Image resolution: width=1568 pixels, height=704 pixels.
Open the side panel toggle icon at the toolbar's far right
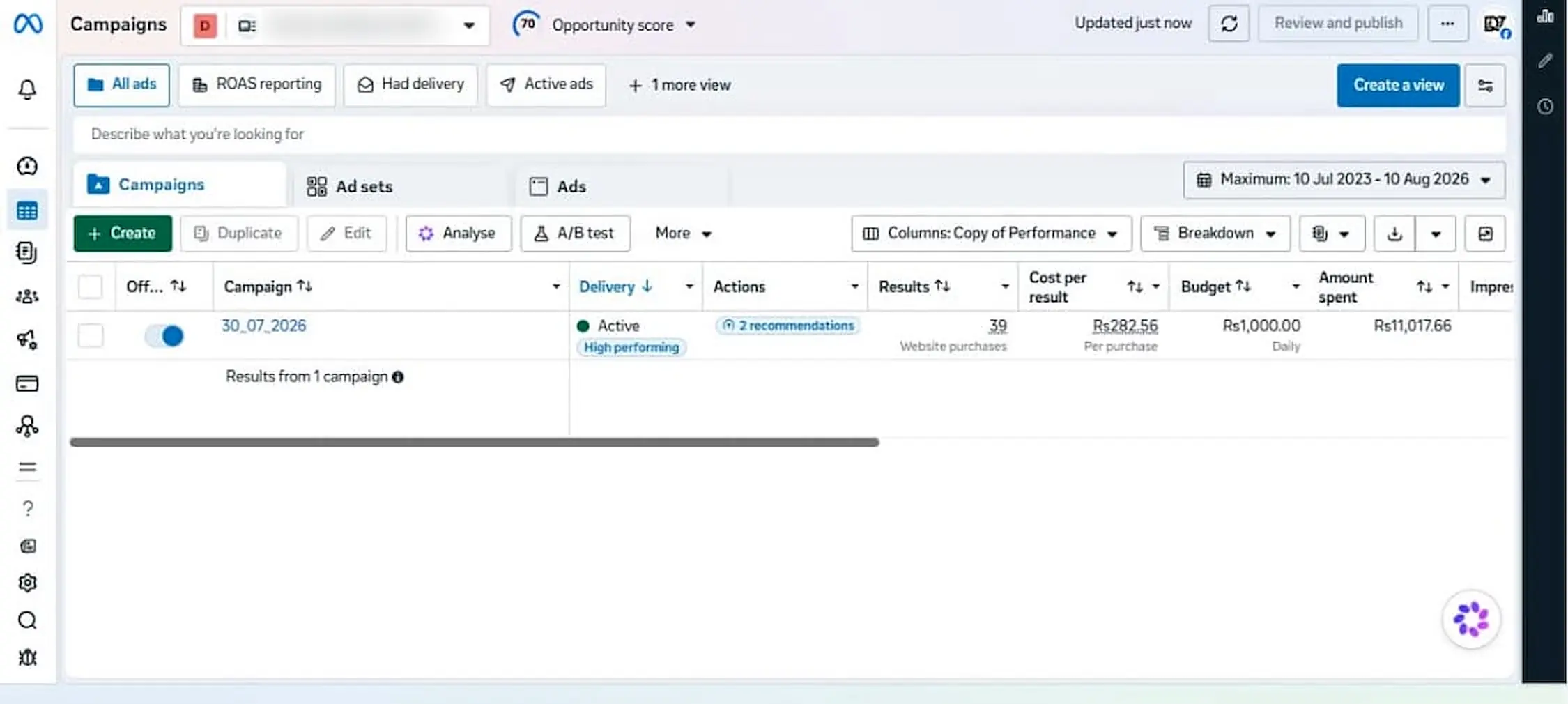click(1485, 234)
